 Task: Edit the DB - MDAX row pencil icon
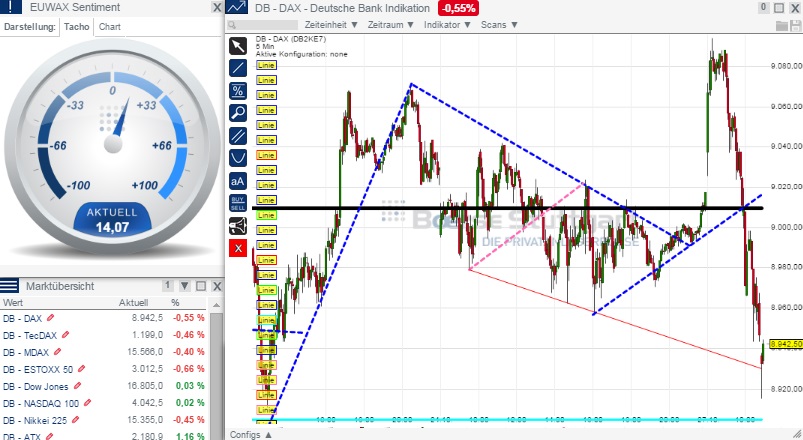[x=57, y=352]
